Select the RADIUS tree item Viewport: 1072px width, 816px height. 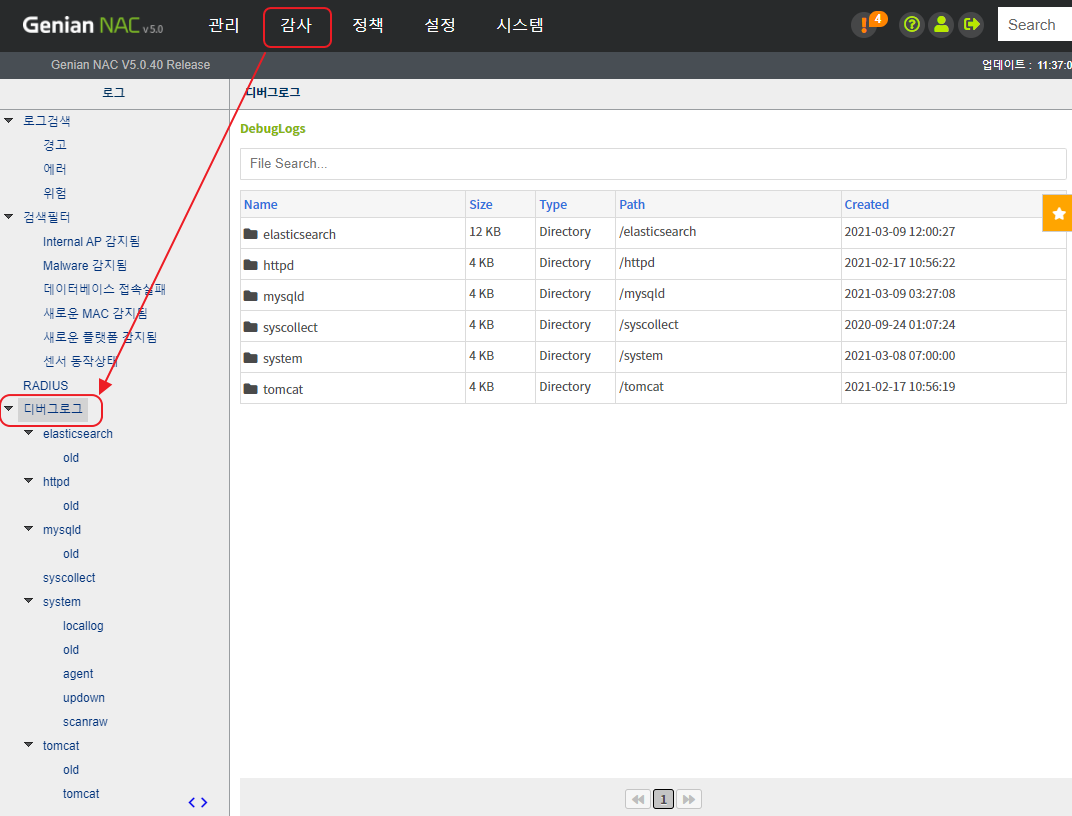coord(46,386)
